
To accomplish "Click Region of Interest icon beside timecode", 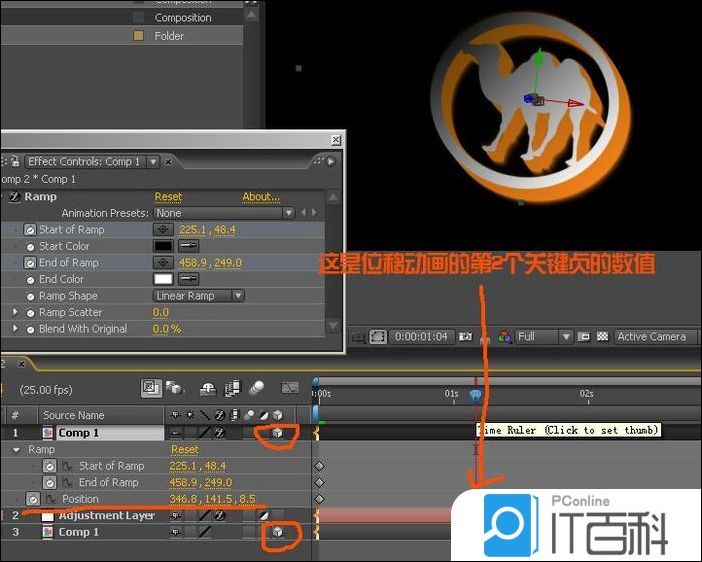I will coord(378,336).
